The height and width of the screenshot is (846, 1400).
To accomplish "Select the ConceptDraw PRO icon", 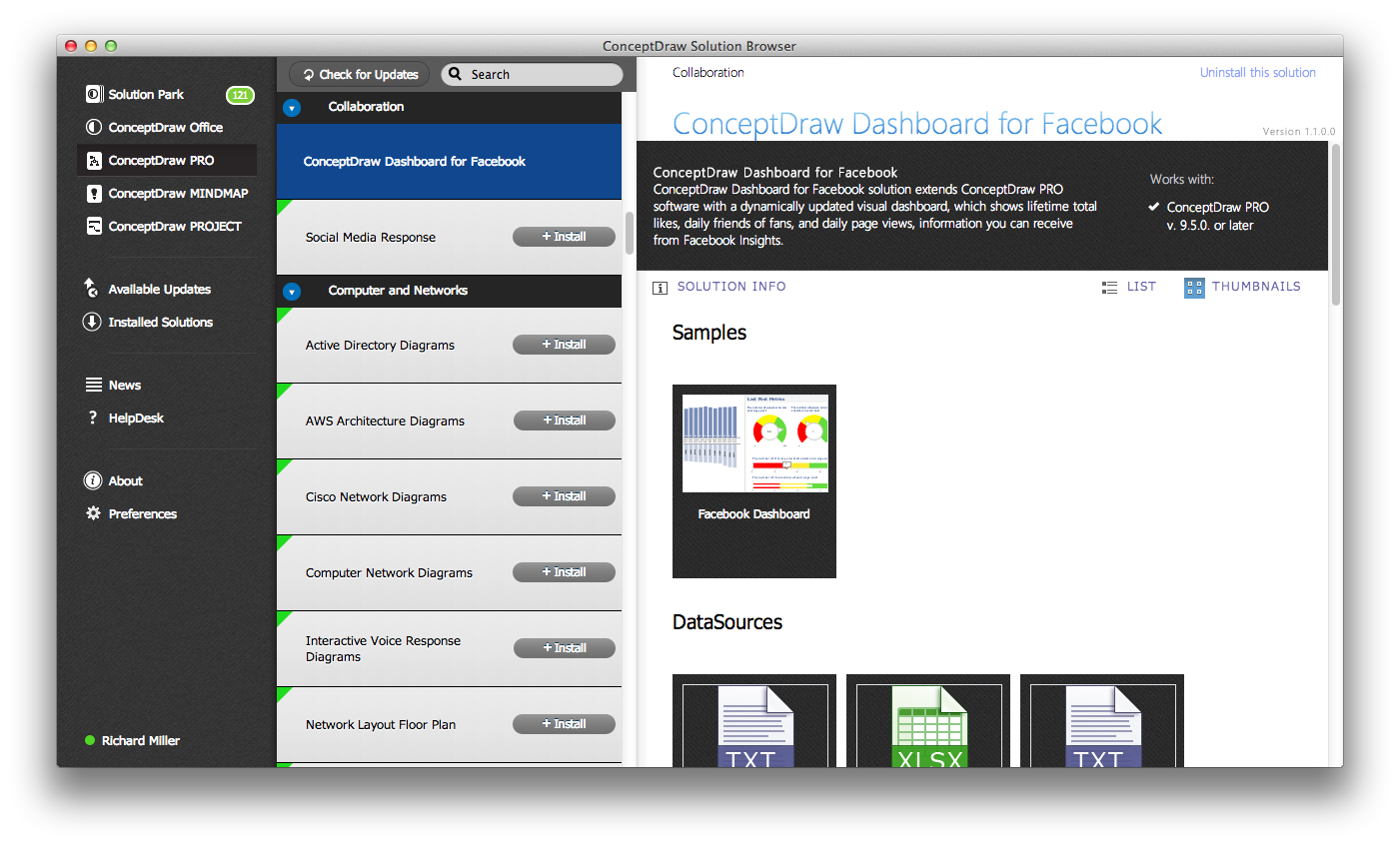I will [x=94, y=160].
